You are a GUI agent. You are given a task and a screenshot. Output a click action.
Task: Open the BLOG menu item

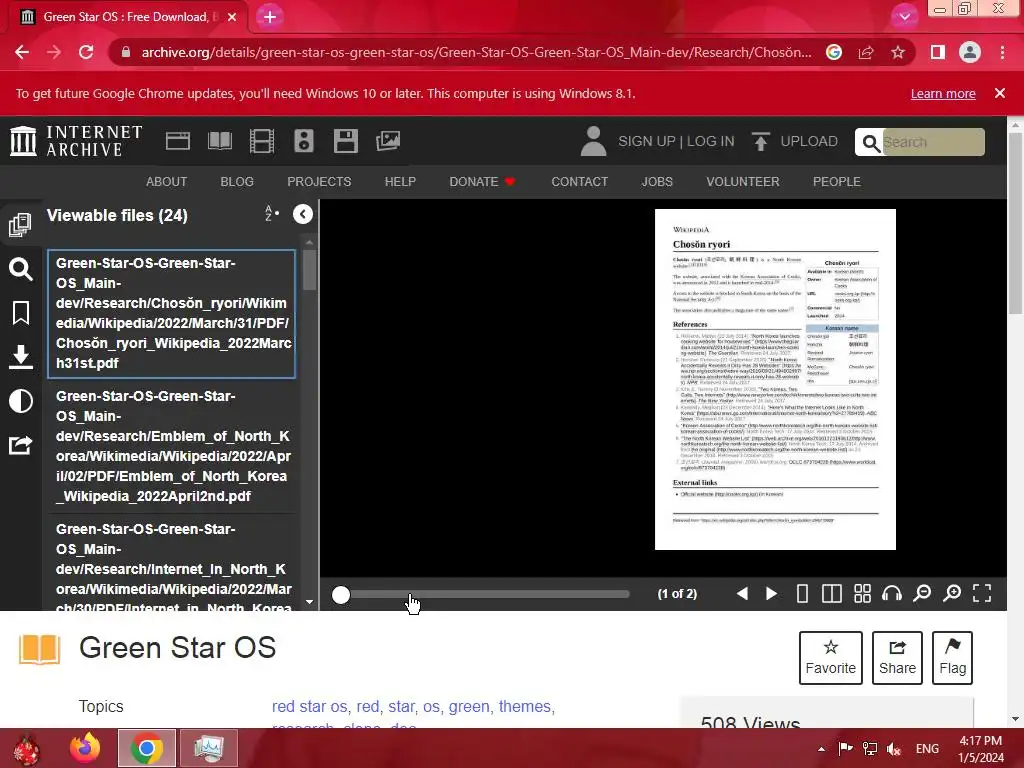click(x=237, y=182)
